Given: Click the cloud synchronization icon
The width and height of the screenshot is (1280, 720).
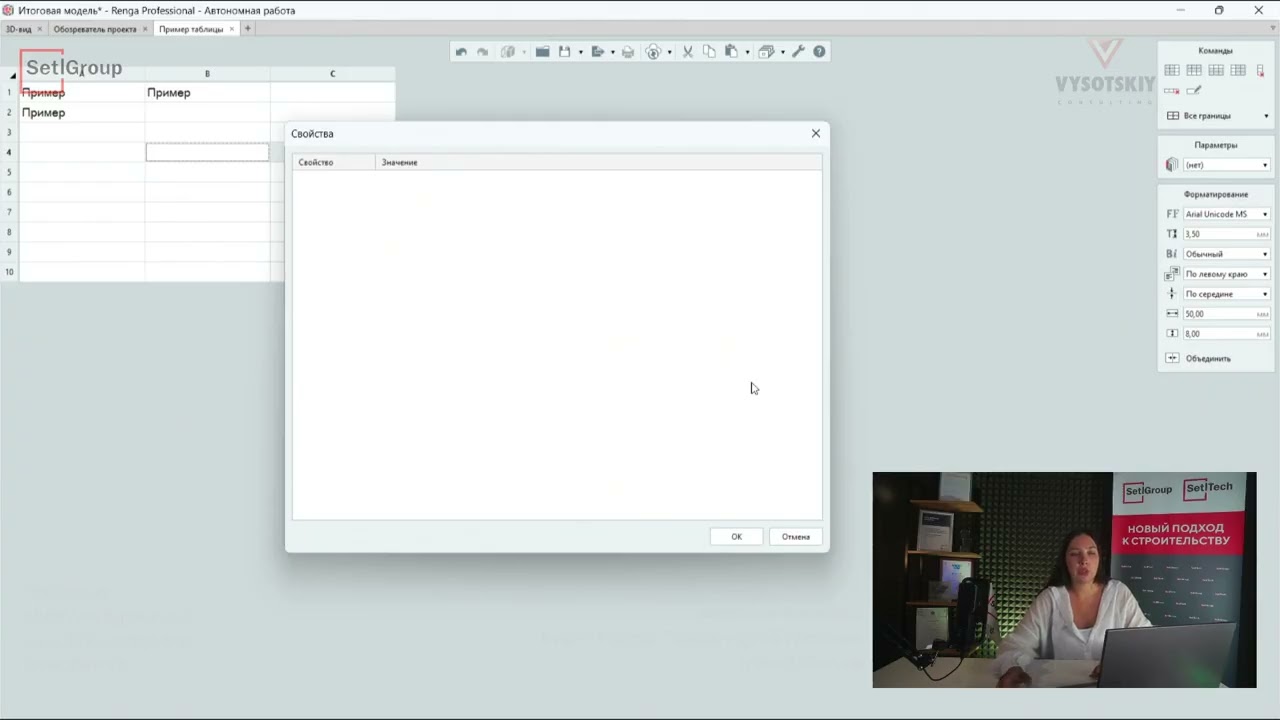Looking at the screenshot, I should tap(654, 52).
